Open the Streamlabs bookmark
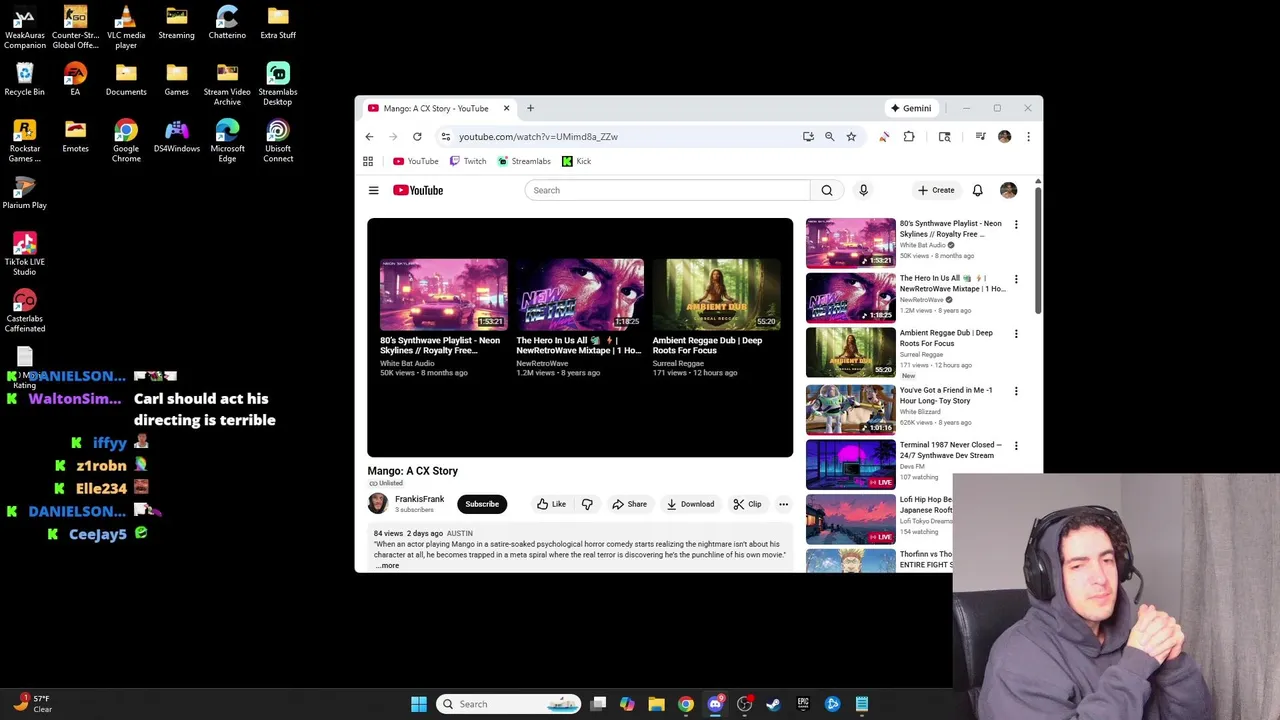 pyautogui.click(x=524, y=161)
